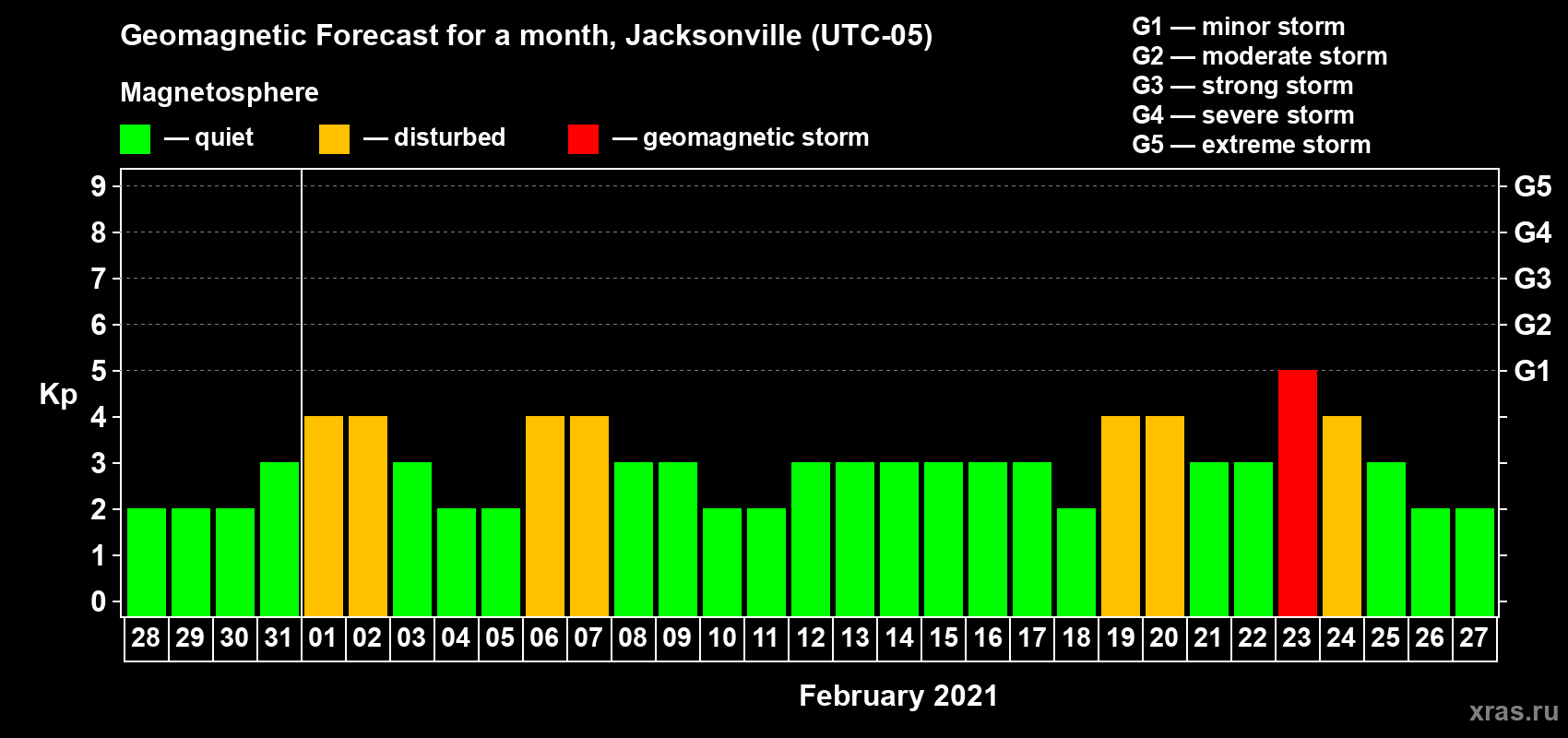Click the 'G4 — severe storm' legend text

click(x=1243, y=115)
